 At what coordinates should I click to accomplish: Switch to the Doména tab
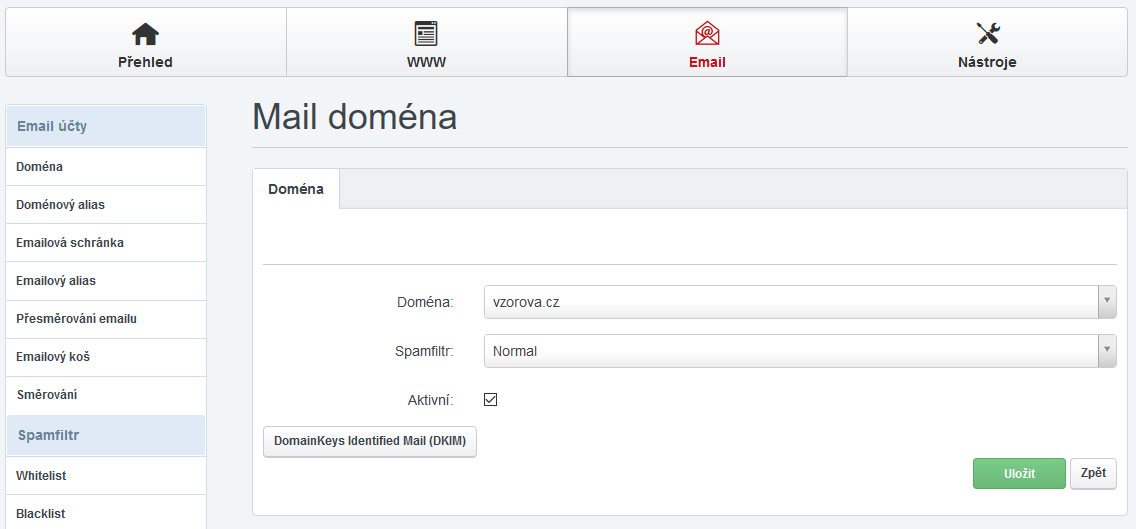coord(296,189)
